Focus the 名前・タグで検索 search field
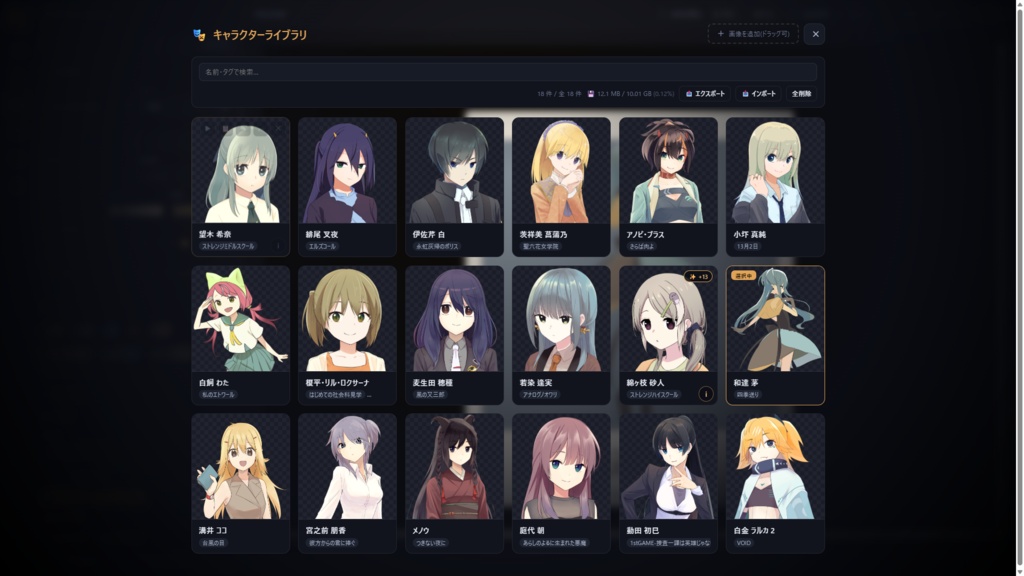Screen dimensions: 1024x576 507,72
